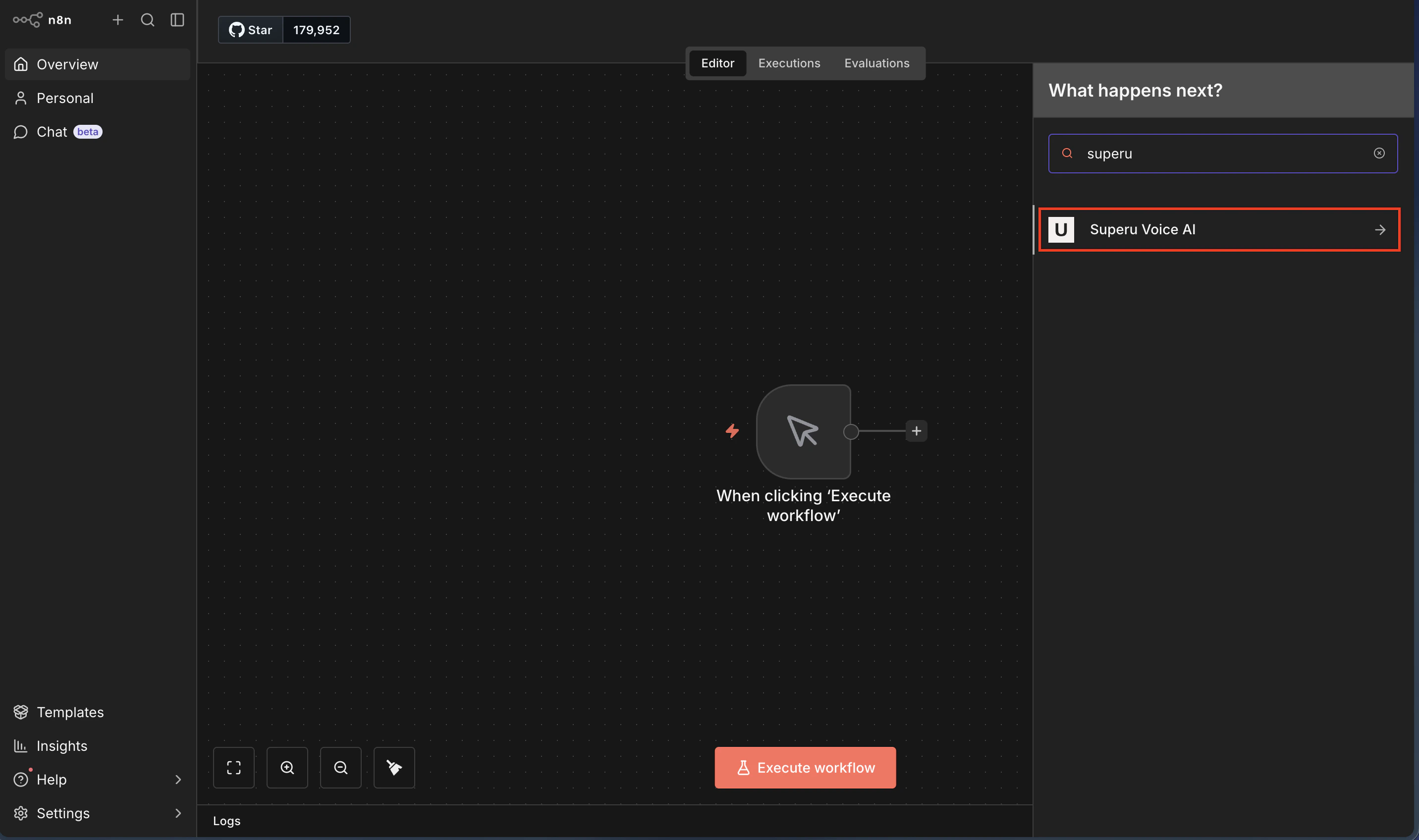This screenshot has height=840, width=1419.
Task: Create a new workflow with the plus icon
Action: click(118, 20)
